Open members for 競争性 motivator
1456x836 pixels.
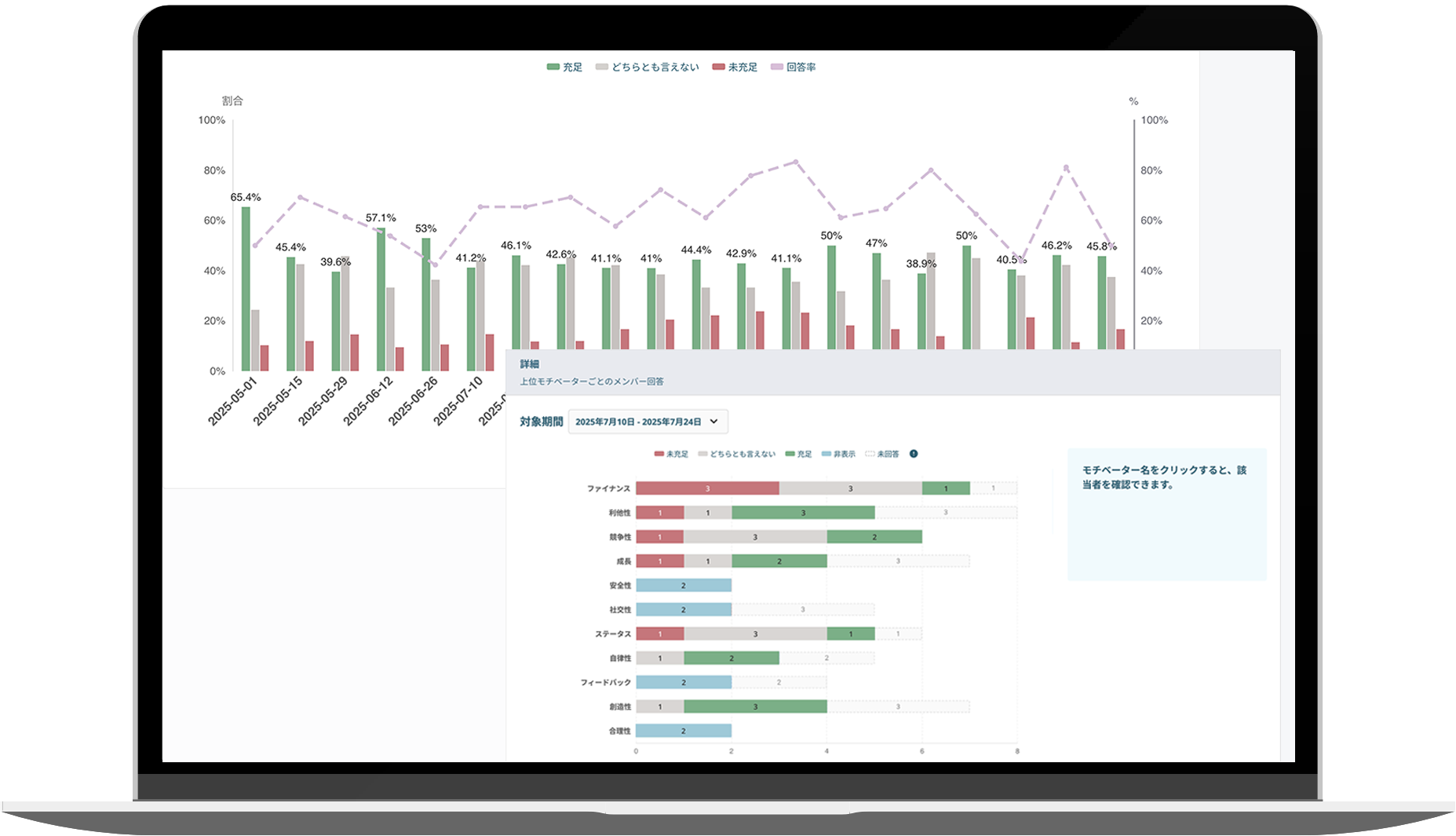(619, 537)
